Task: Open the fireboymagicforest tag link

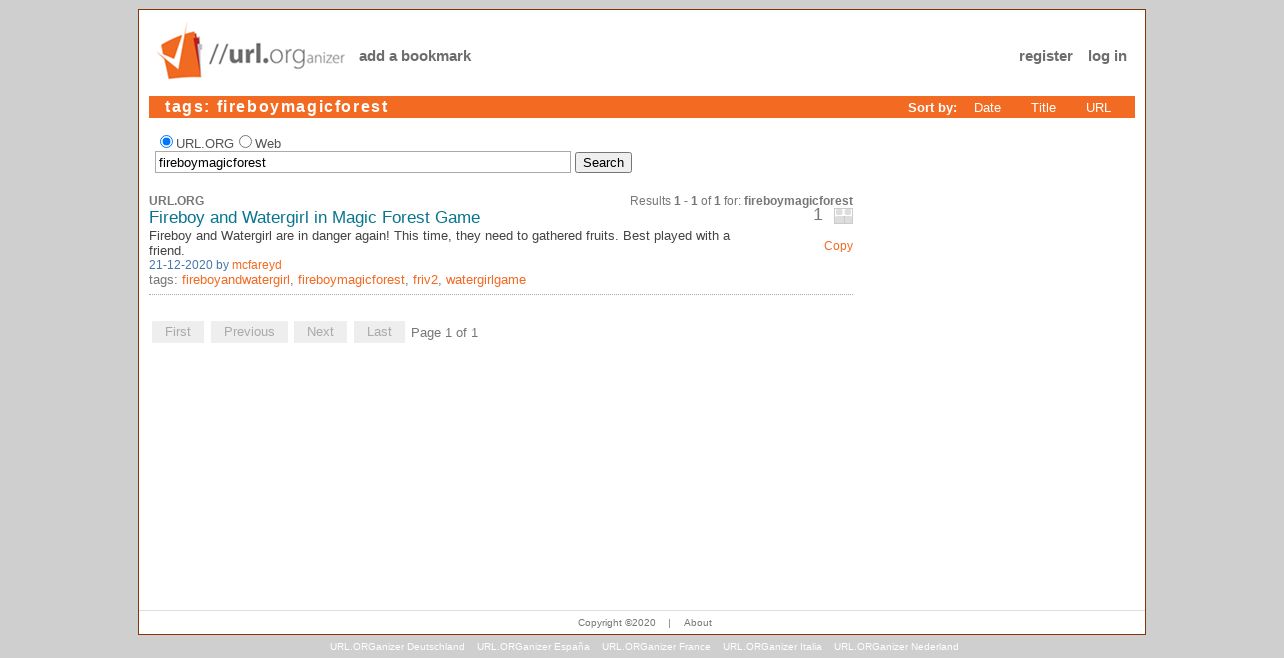Action: [x=351, y=280]
